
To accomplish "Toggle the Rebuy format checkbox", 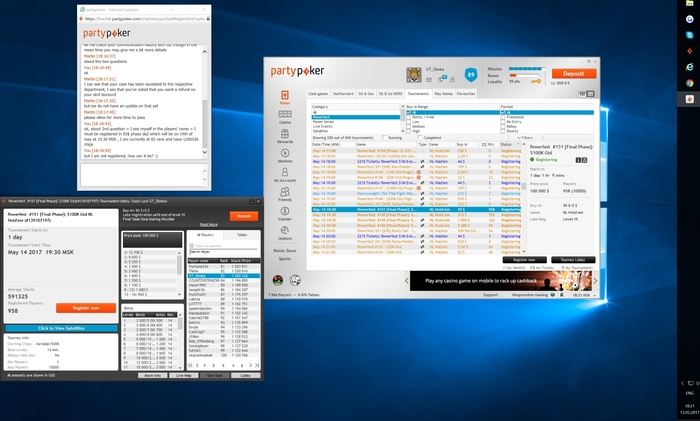I will pos(503,127).
